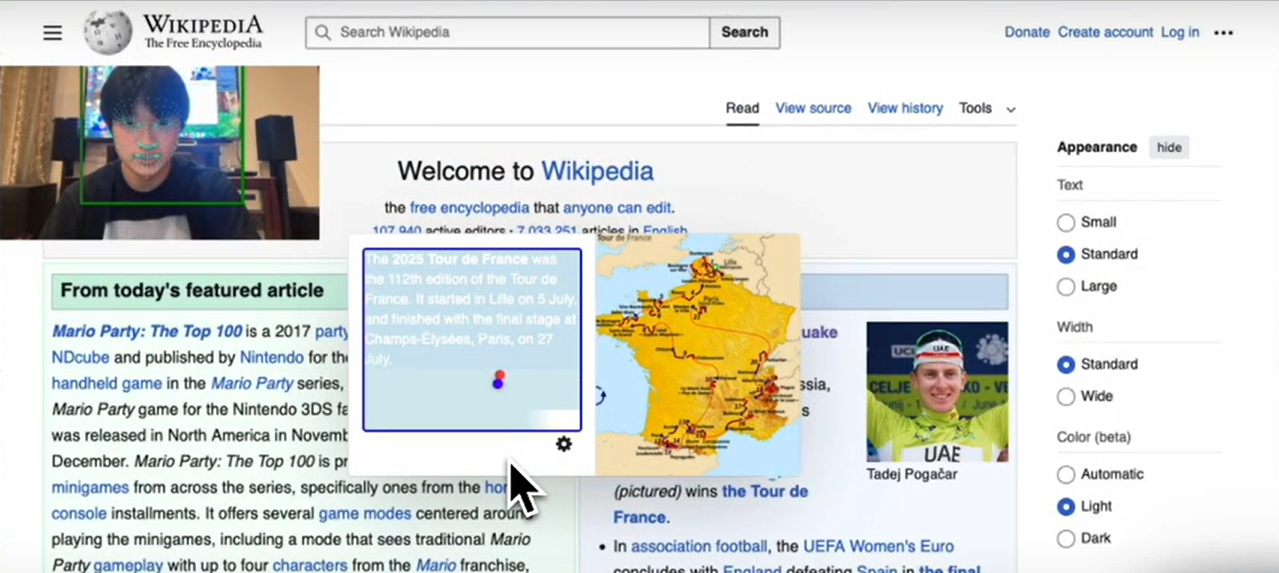Open the hamburger main menu

coord(52,33)
